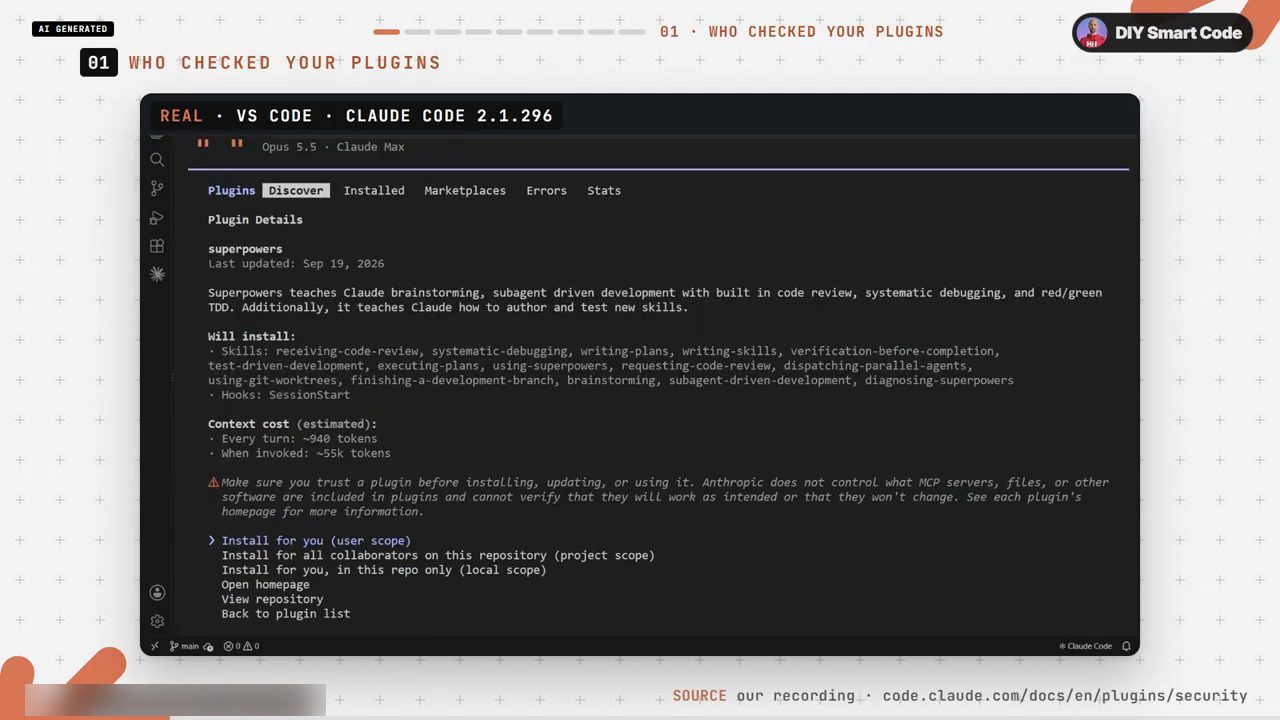Open the Claude Code spark icon panel

tap(157, 274)
